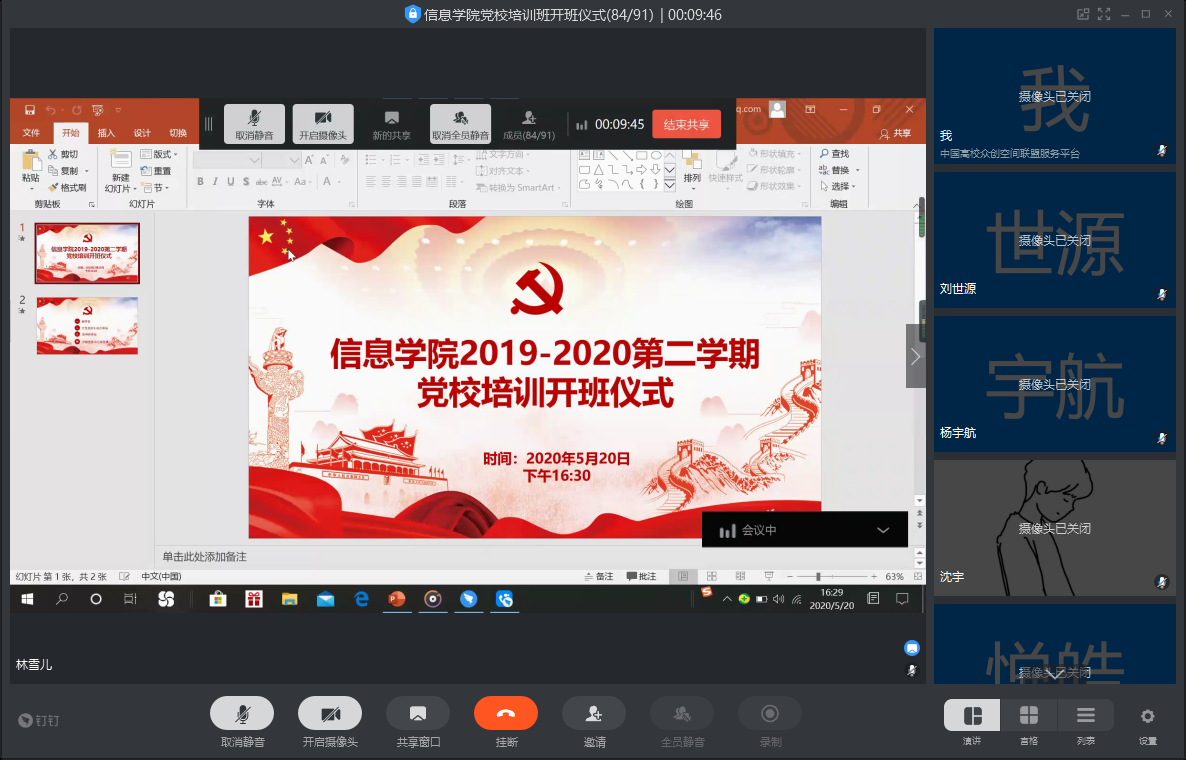Enable the camera with 开启摄像头

(330, 714)
